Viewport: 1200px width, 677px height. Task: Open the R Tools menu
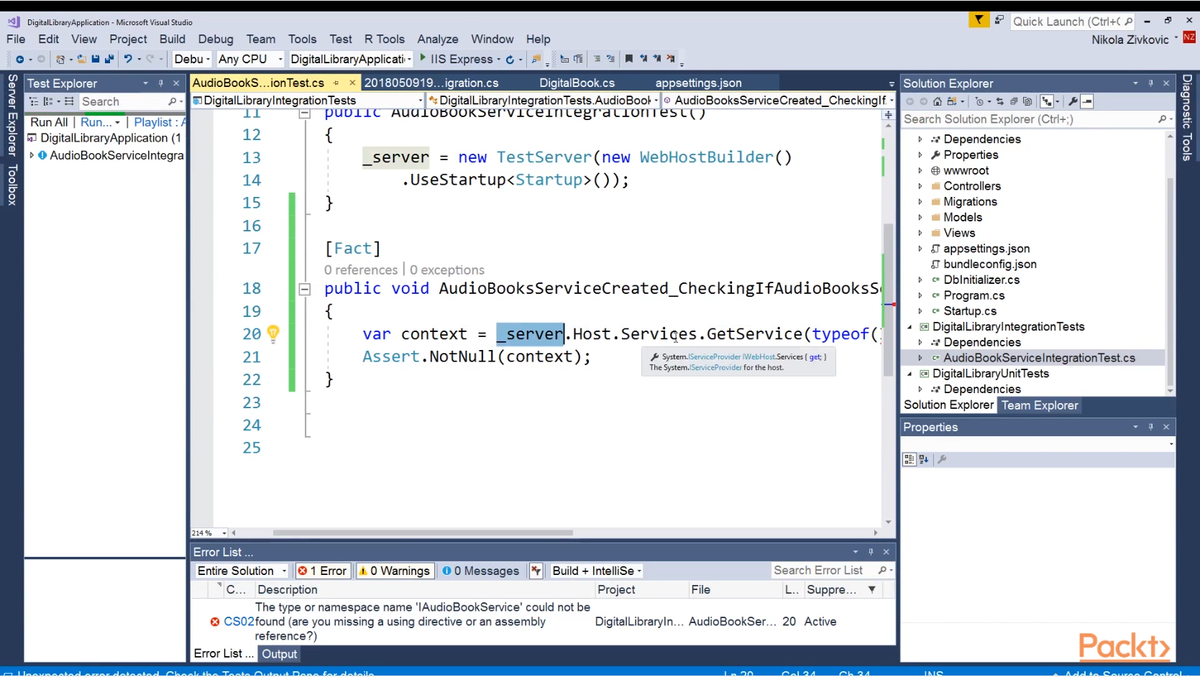click(x=384, y=39)
